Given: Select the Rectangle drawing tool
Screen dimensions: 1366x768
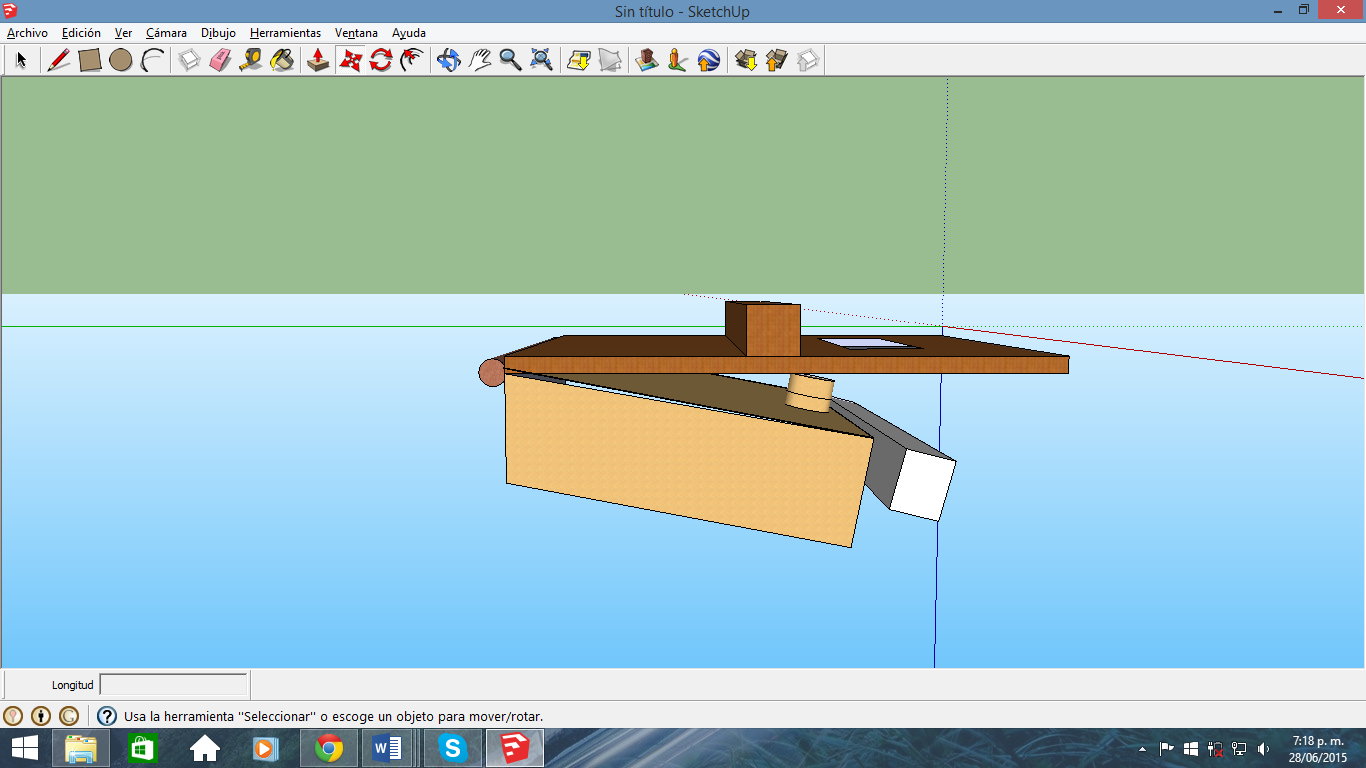Looking at the screenshot, I should (x=88, y=60).
